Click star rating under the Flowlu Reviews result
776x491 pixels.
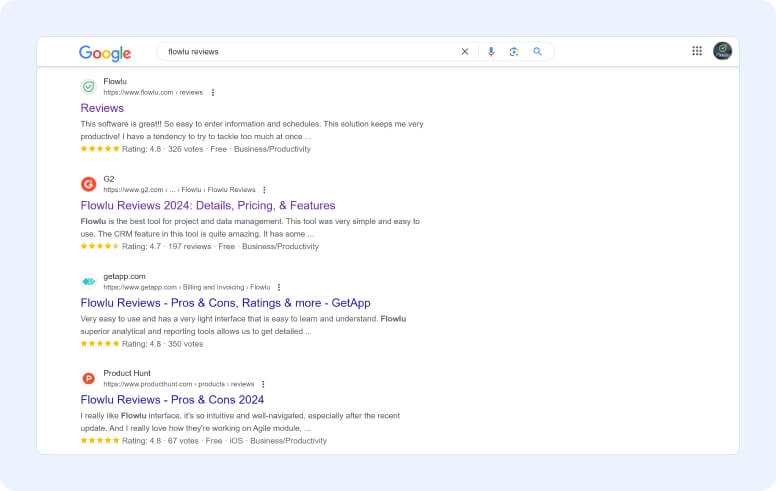(100, 148)
